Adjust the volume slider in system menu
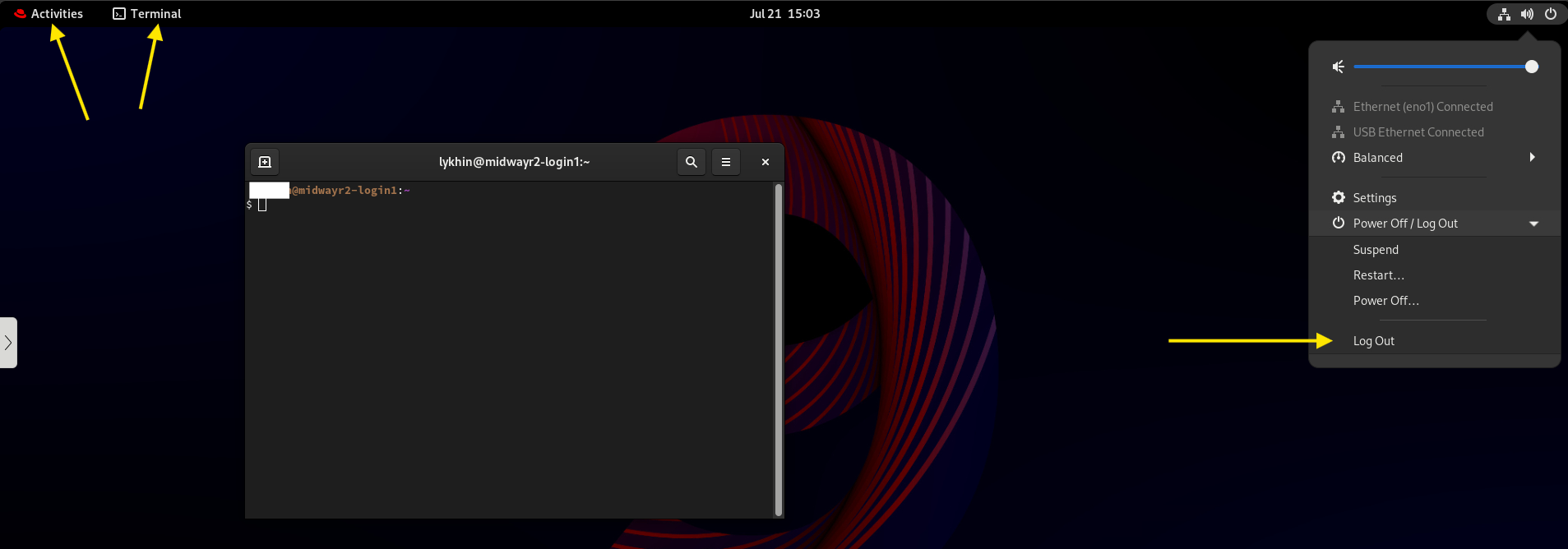 [1445, 67]
